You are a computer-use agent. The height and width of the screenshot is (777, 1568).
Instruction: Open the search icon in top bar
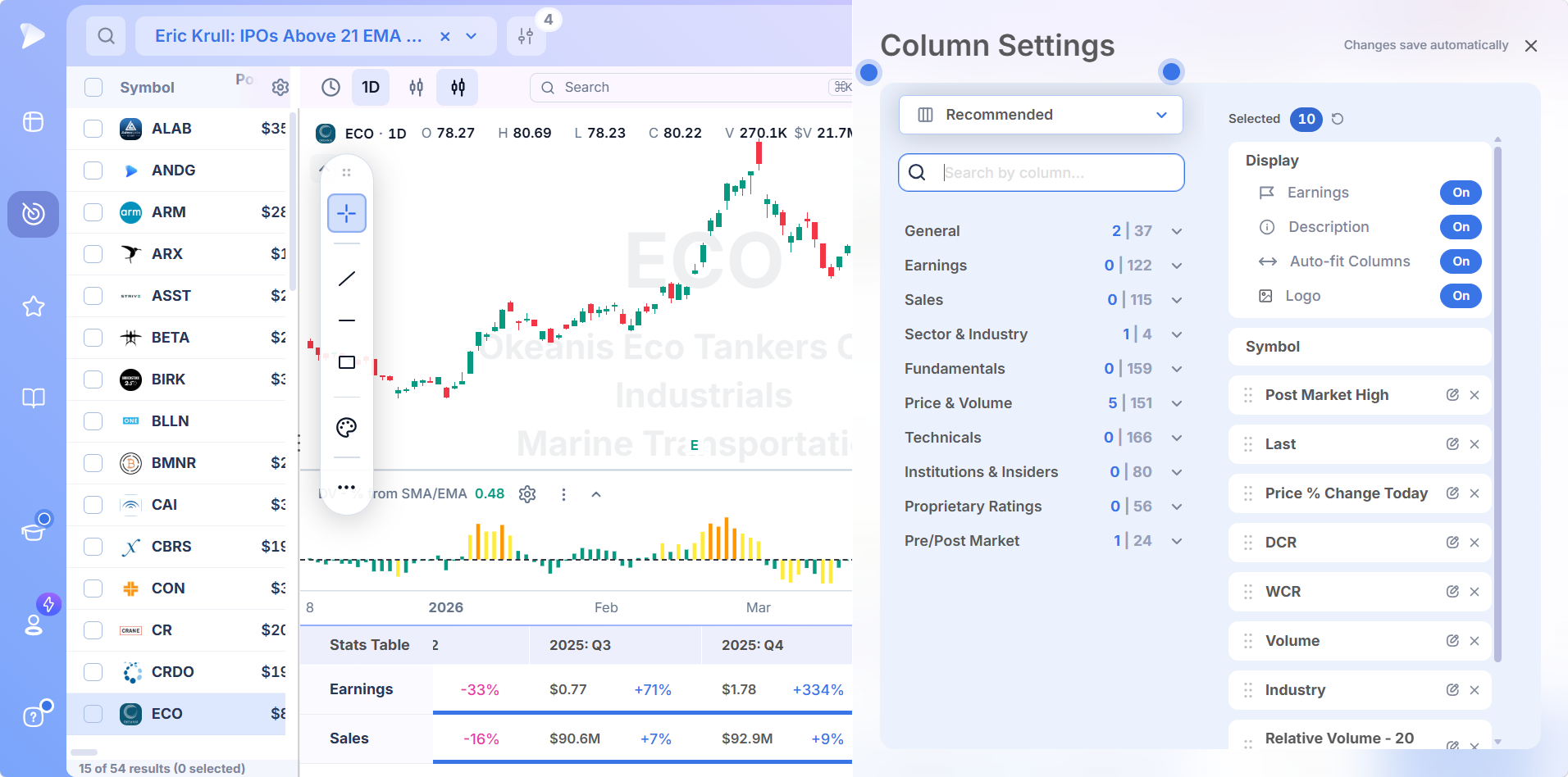click(106, 36)
